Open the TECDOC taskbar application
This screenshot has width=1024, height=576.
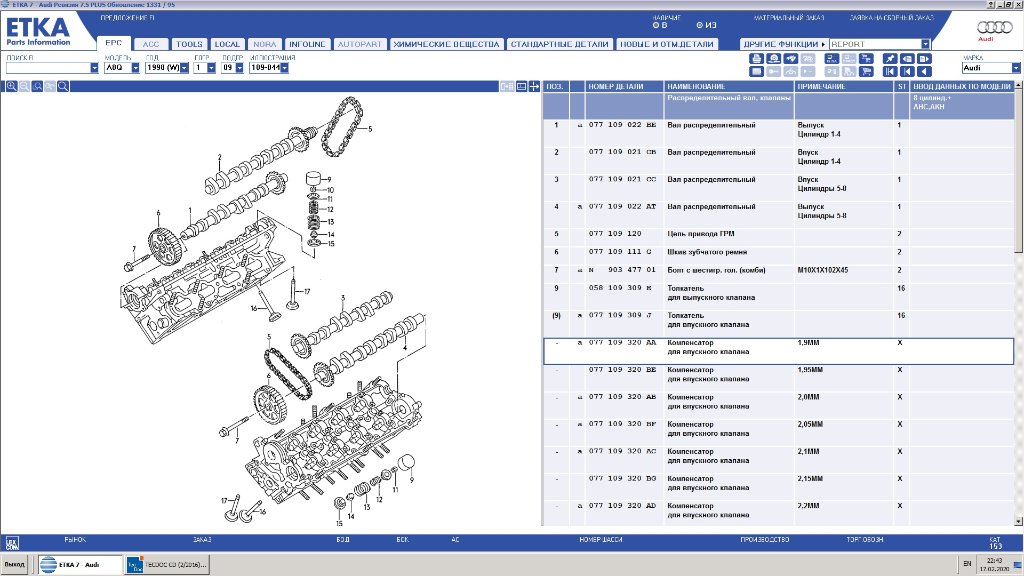pyautogui.click(x=166, y=565)
